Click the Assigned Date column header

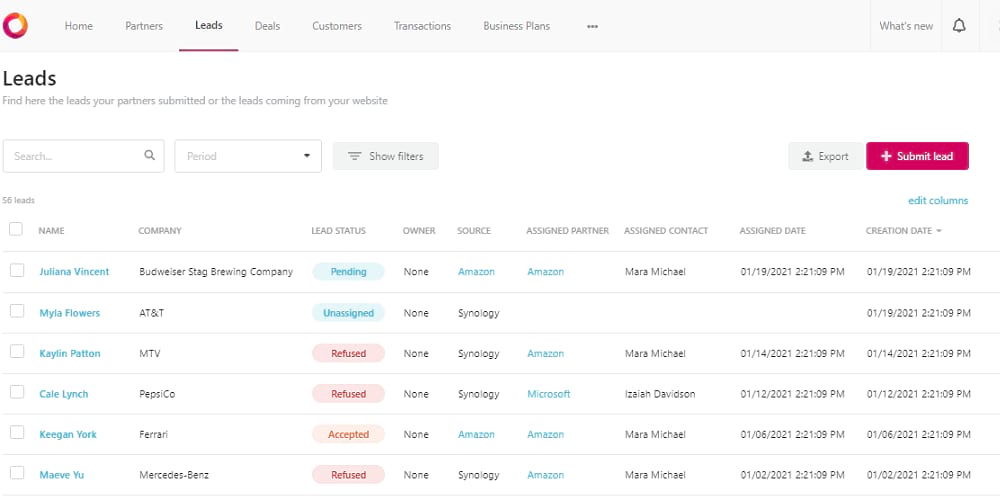pos(772,231)
